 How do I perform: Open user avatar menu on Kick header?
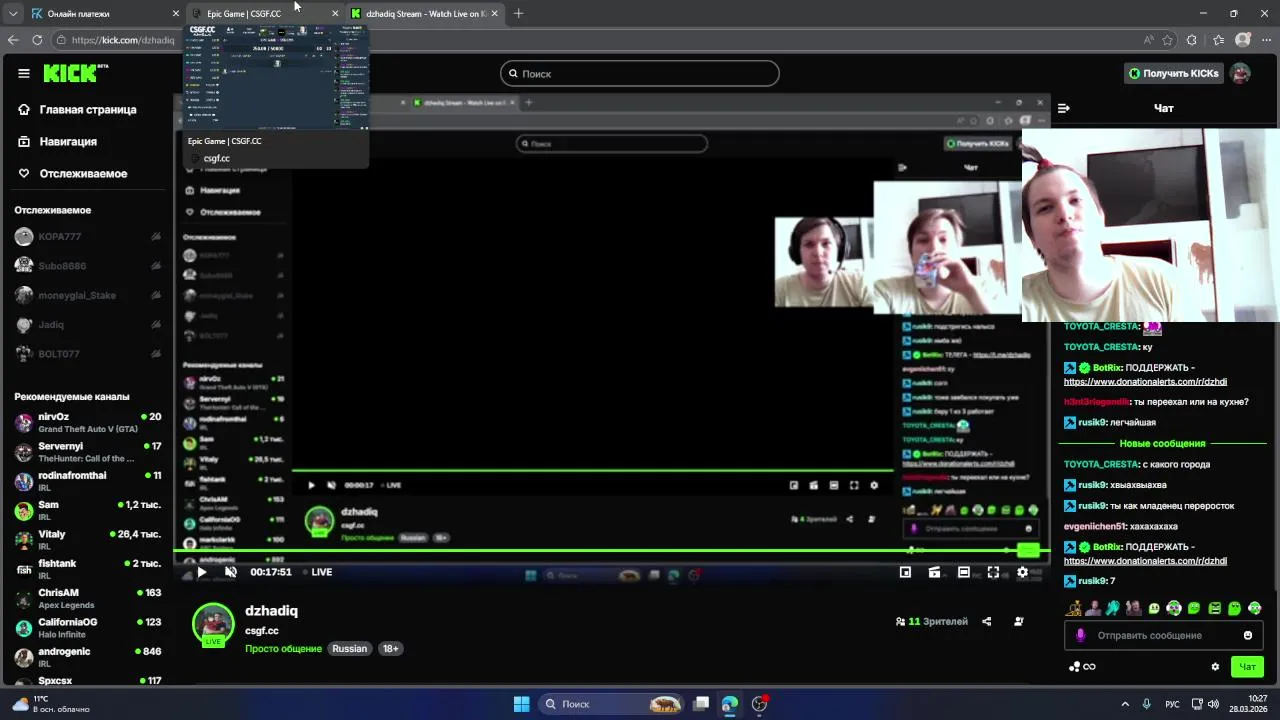coord(1240,73)
